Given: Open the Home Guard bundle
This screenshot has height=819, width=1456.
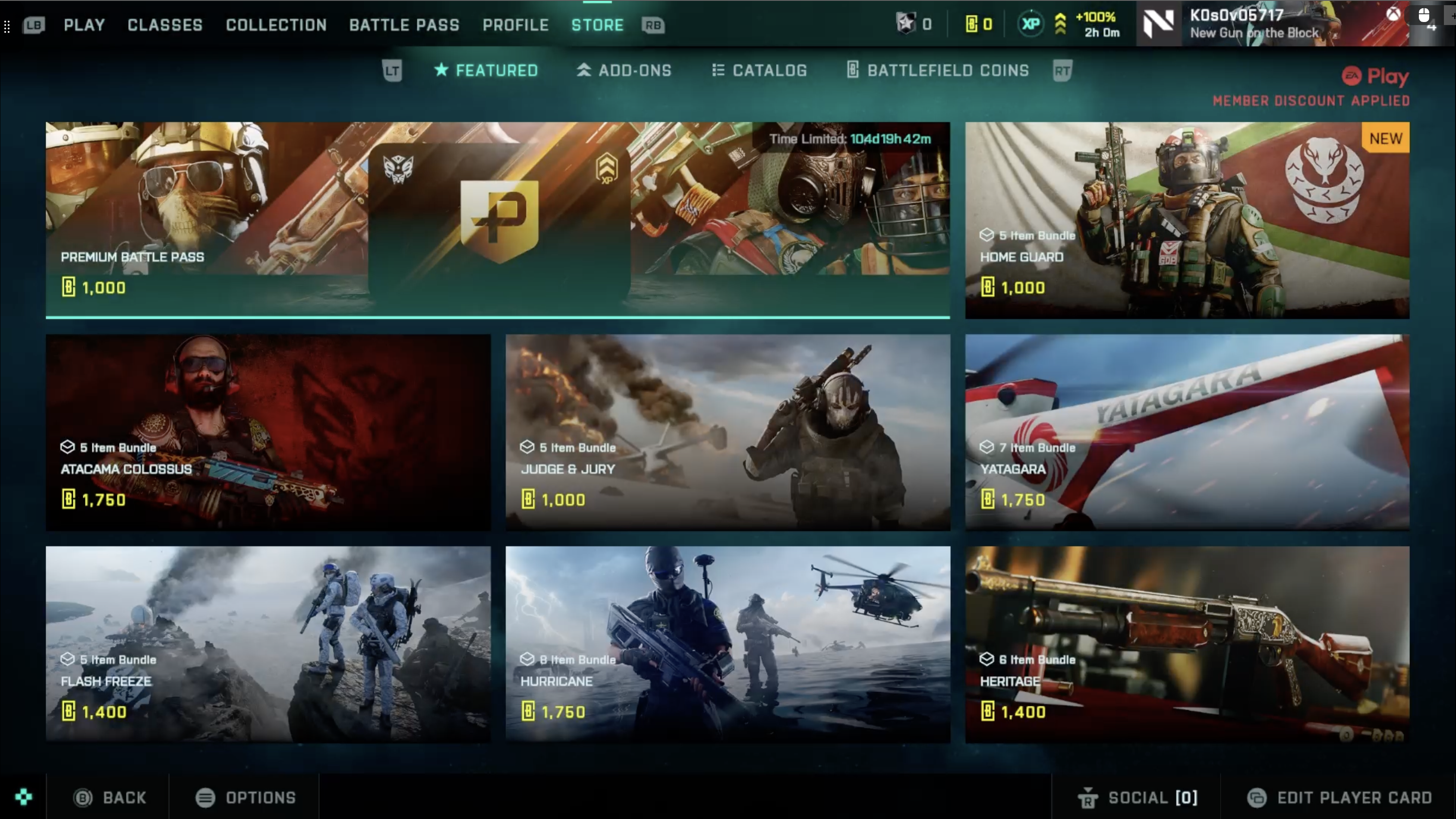Looking at the screenshot, I should coord(1187,220).
